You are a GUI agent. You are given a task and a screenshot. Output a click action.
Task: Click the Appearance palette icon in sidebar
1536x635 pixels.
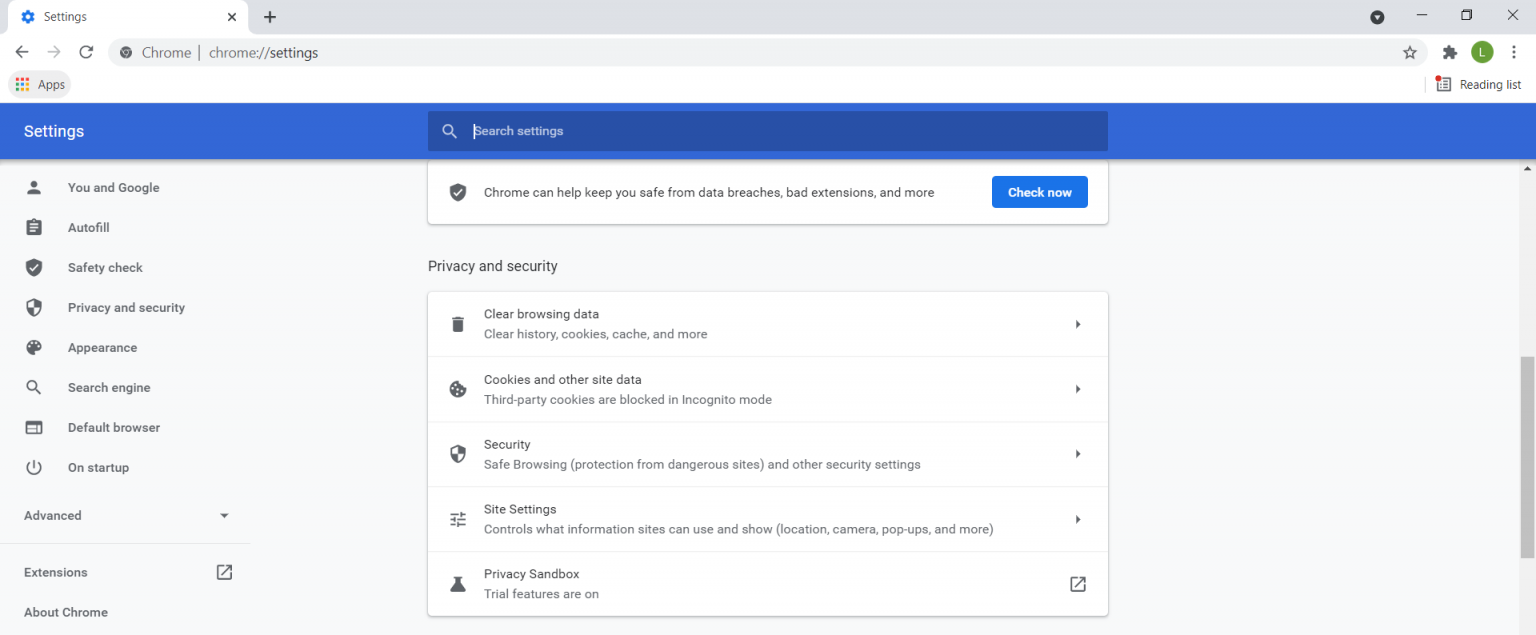(34, 347)
